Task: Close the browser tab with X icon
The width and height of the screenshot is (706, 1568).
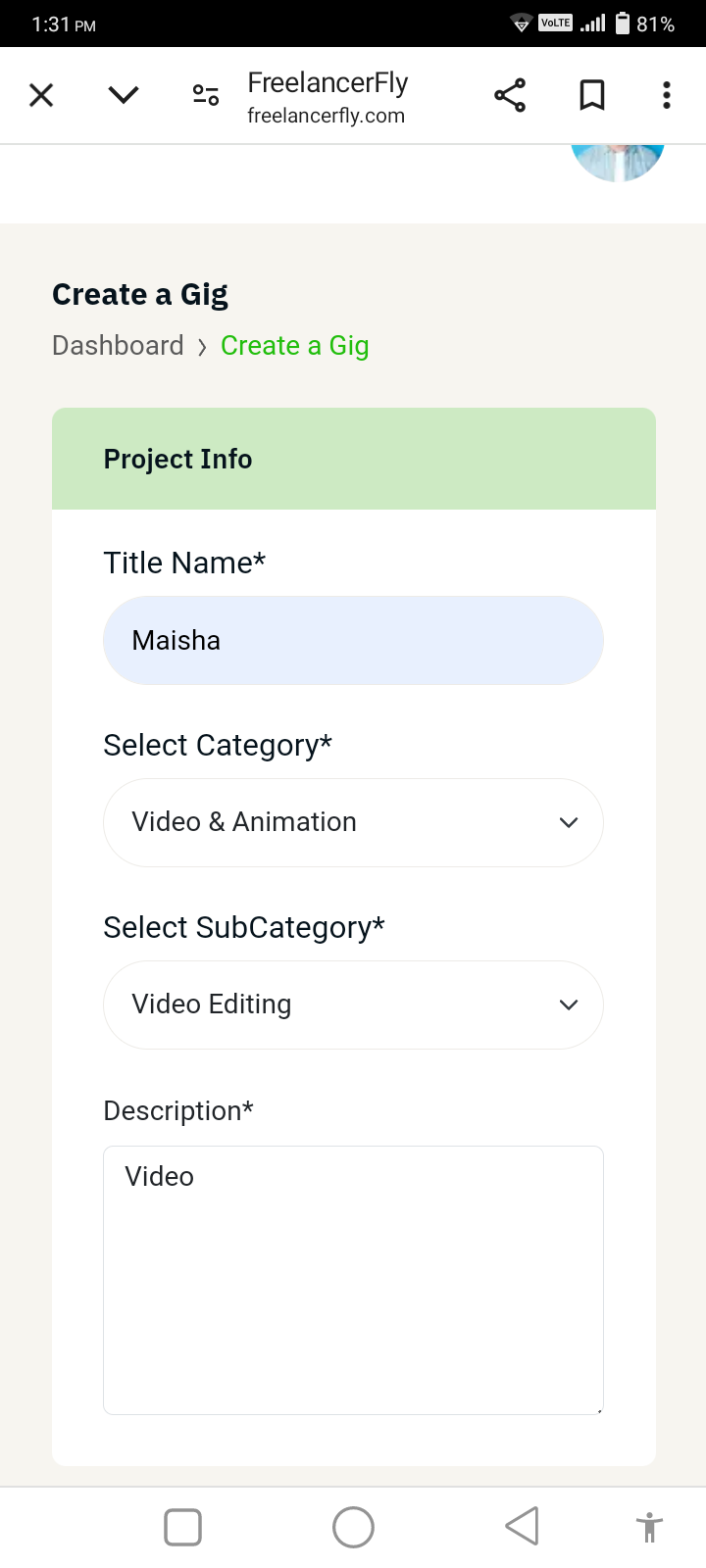Action: pos(41,95)
